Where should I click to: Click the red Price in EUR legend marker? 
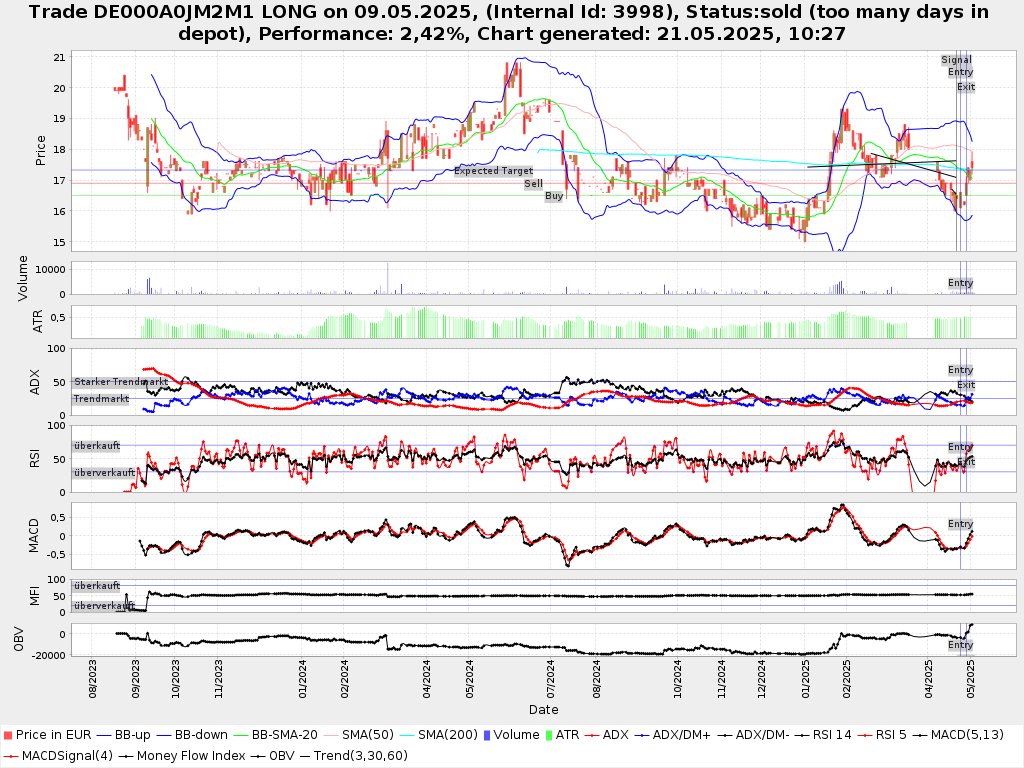[x=8, y=735]
